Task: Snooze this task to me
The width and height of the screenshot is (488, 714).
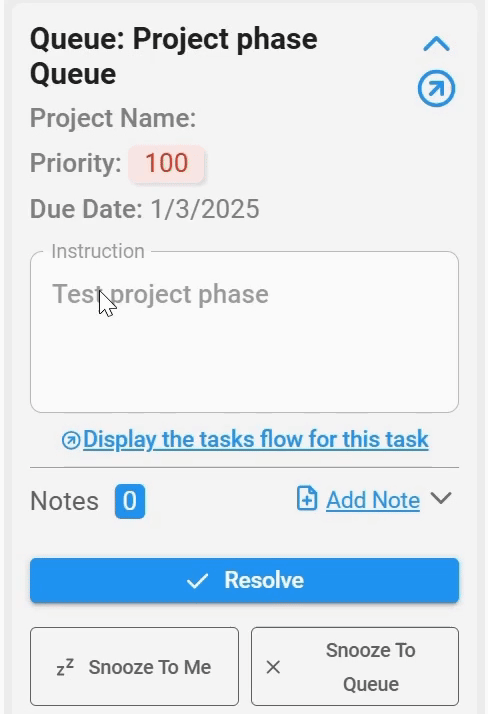Action: point(134,667)
